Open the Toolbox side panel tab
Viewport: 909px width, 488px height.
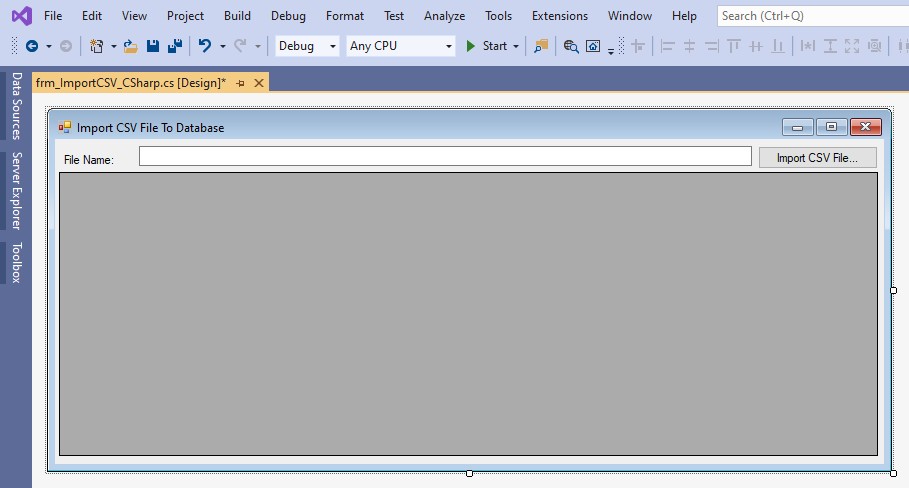click(x=16, y=262)
